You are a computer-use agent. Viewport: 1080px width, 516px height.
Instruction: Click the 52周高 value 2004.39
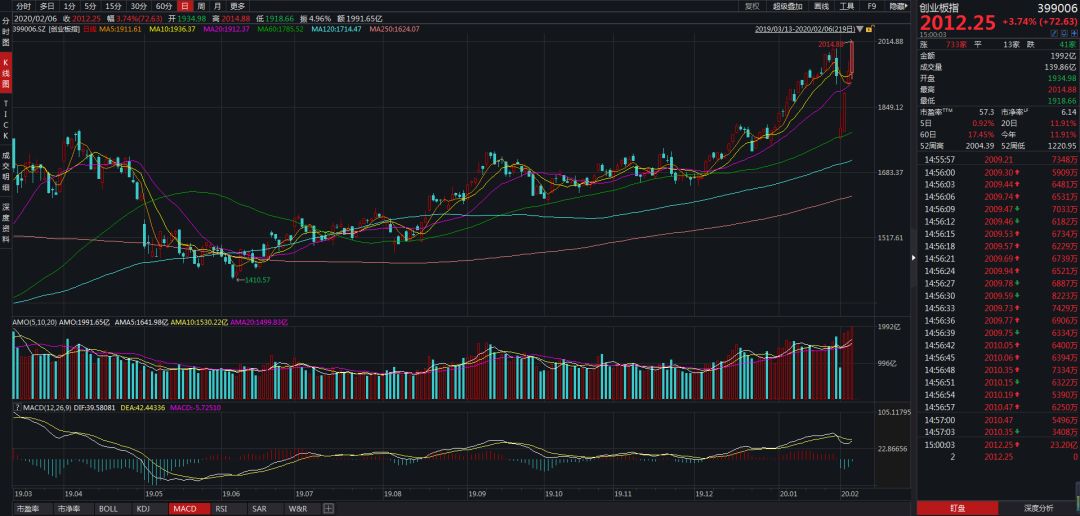[x=979, y=145]
